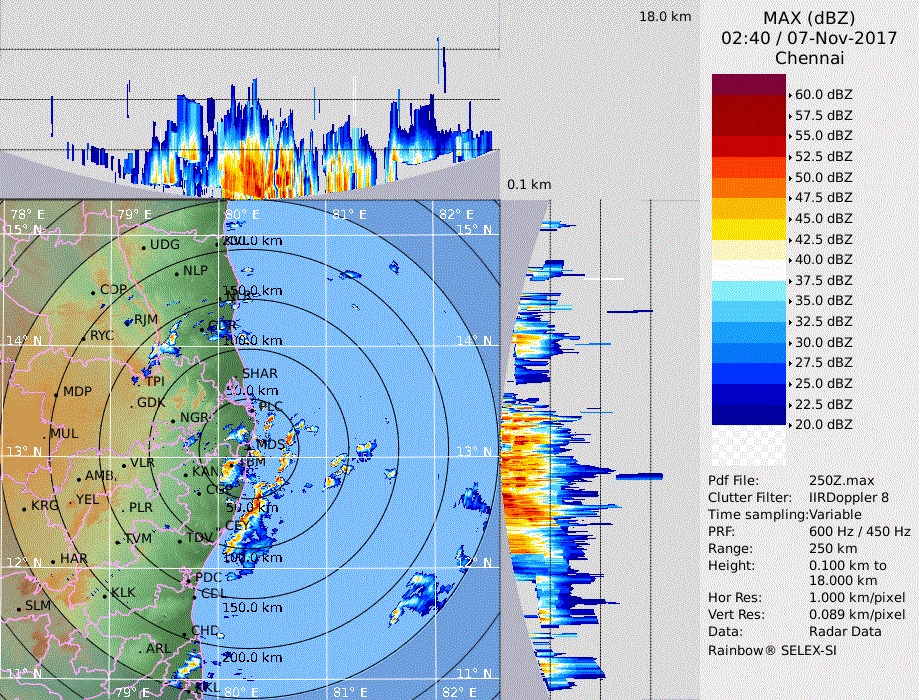Click the 45.0 dBZ legend label

[x=823, y=218]
